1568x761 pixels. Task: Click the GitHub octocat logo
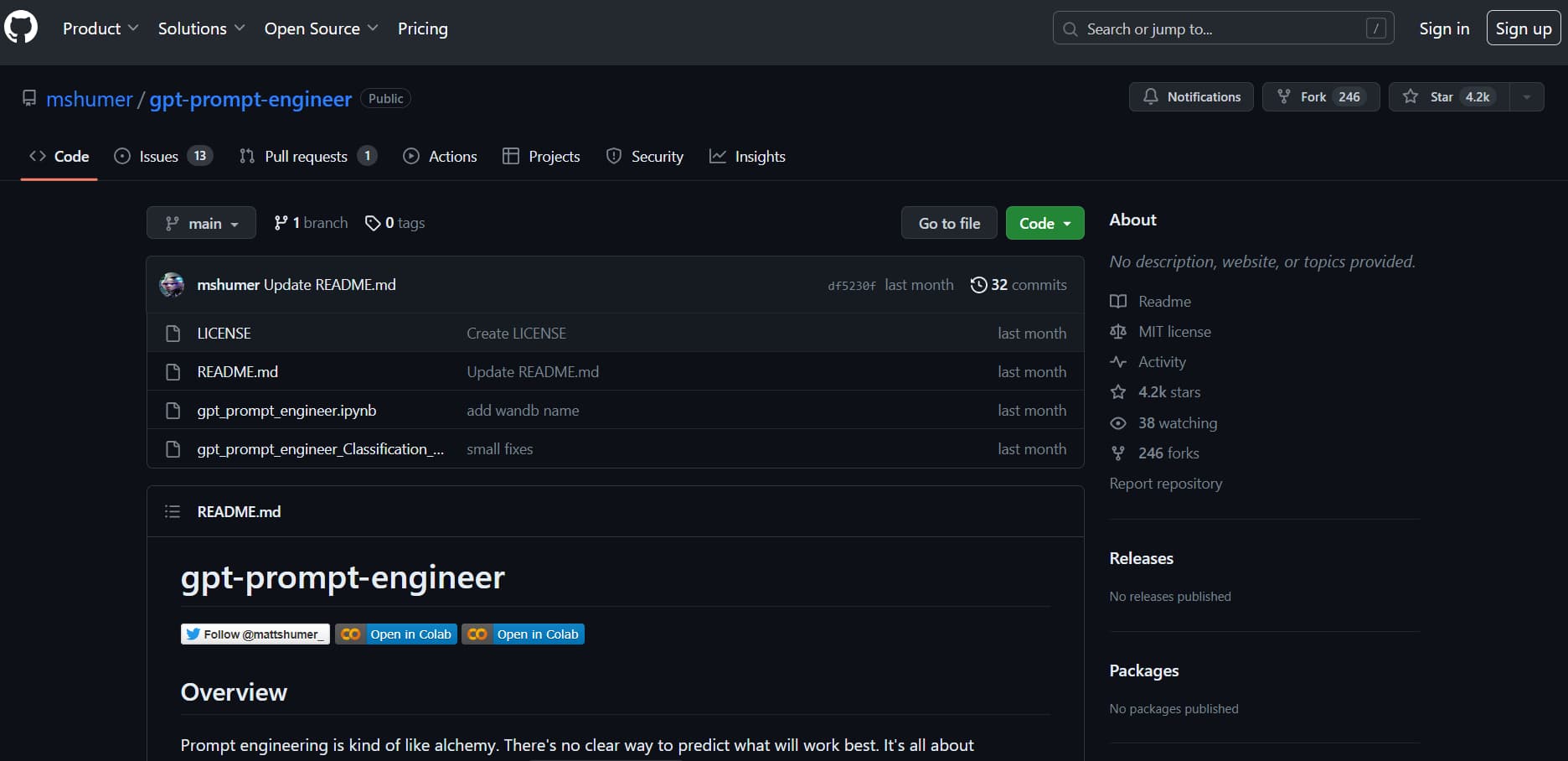point(21,28)
